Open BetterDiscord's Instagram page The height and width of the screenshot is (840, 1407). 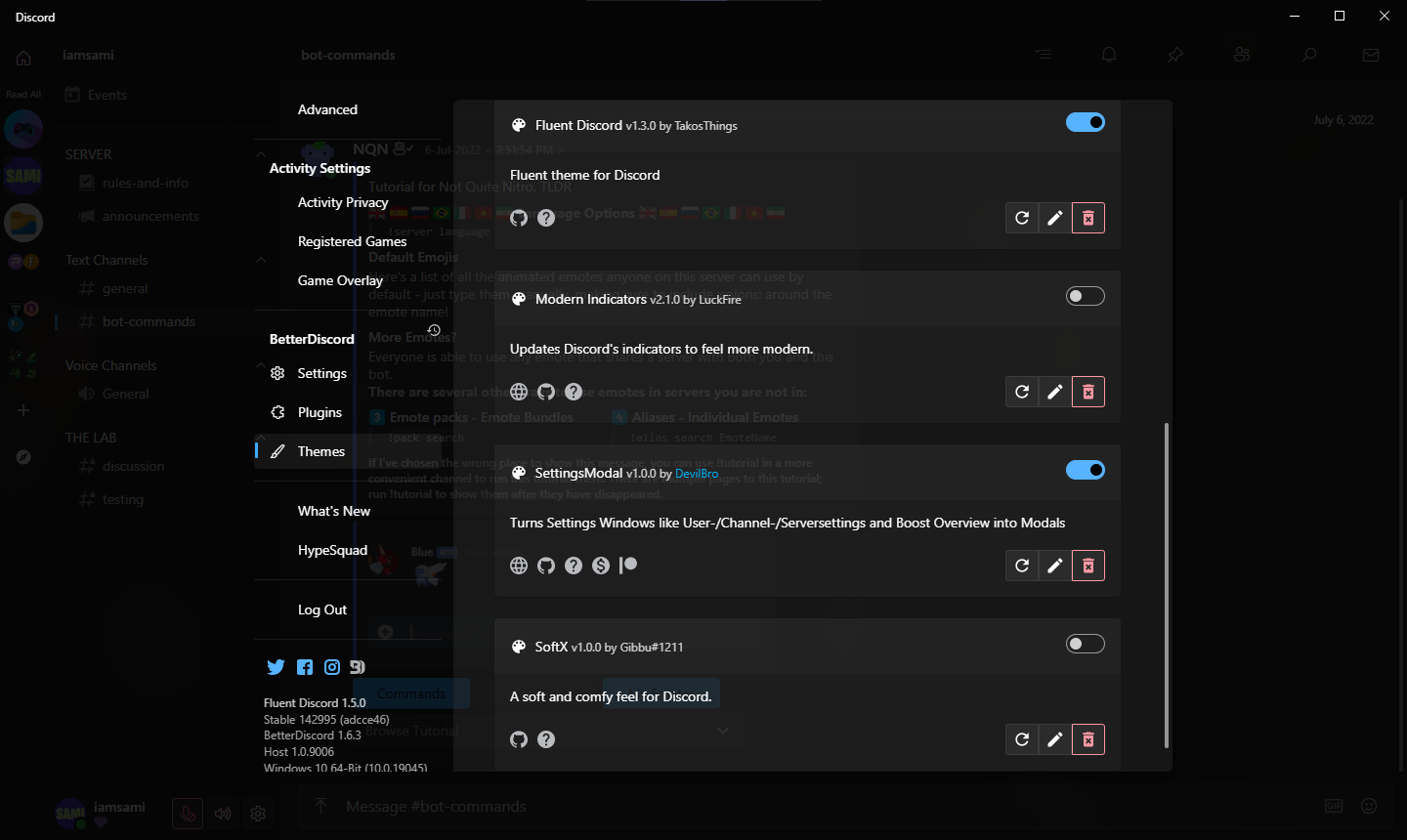coord(331,666)
